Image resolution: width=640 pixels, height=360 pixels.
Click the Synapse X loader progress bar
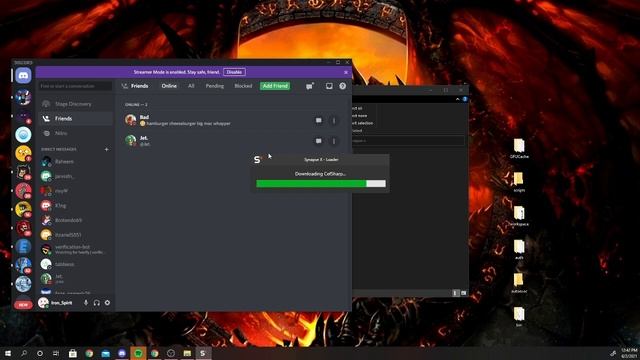click(321, 184)
